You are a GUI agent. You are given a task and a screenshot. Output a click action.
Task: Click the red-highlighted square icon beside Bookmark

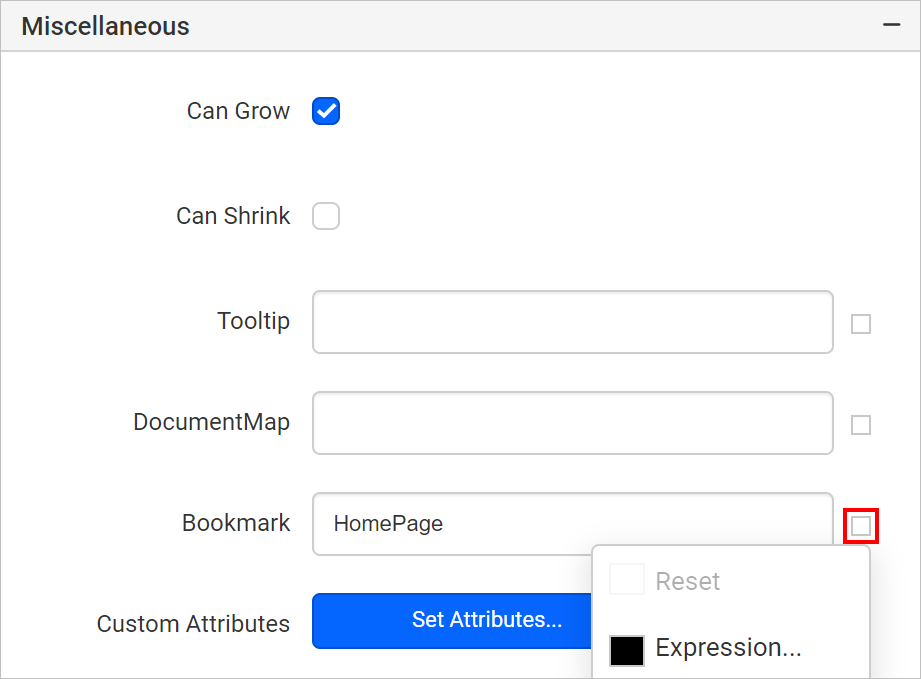pyautogui.click(x=861, y=526)
